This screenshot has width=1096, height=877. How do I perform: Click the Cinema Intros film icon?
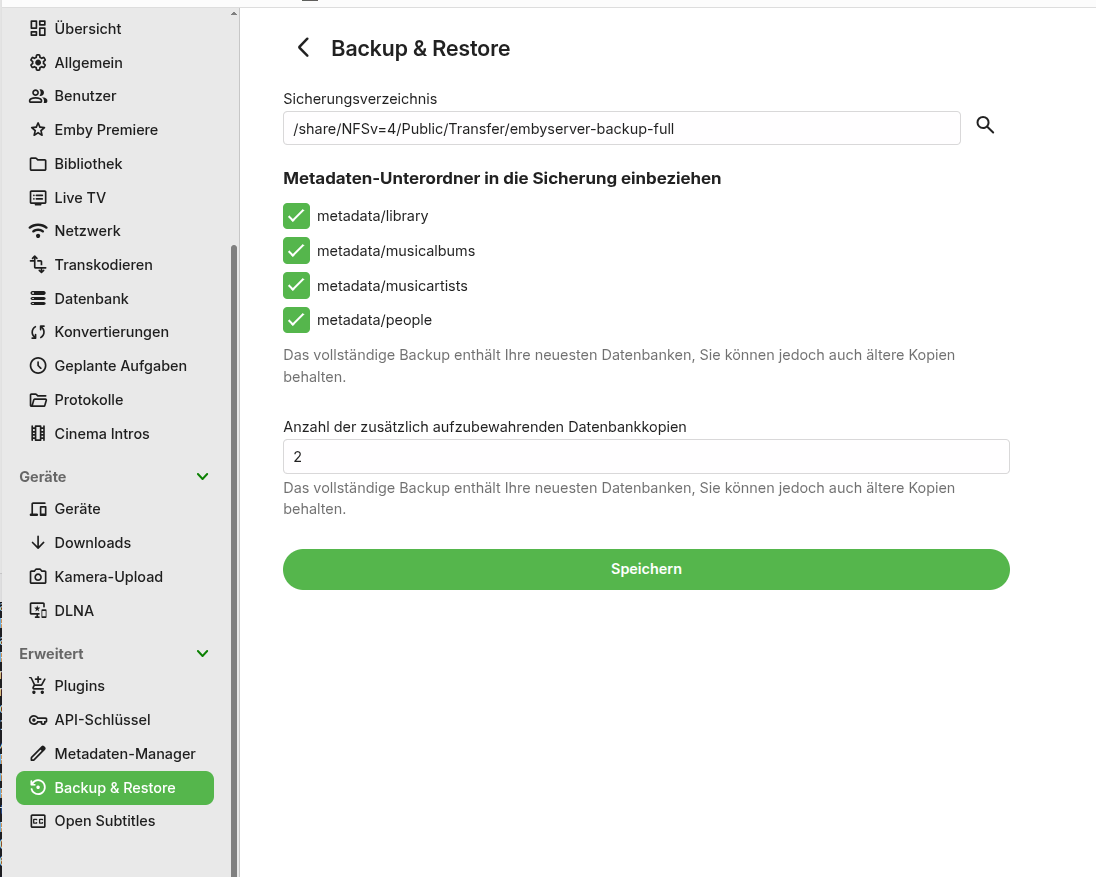pos(38,434)
